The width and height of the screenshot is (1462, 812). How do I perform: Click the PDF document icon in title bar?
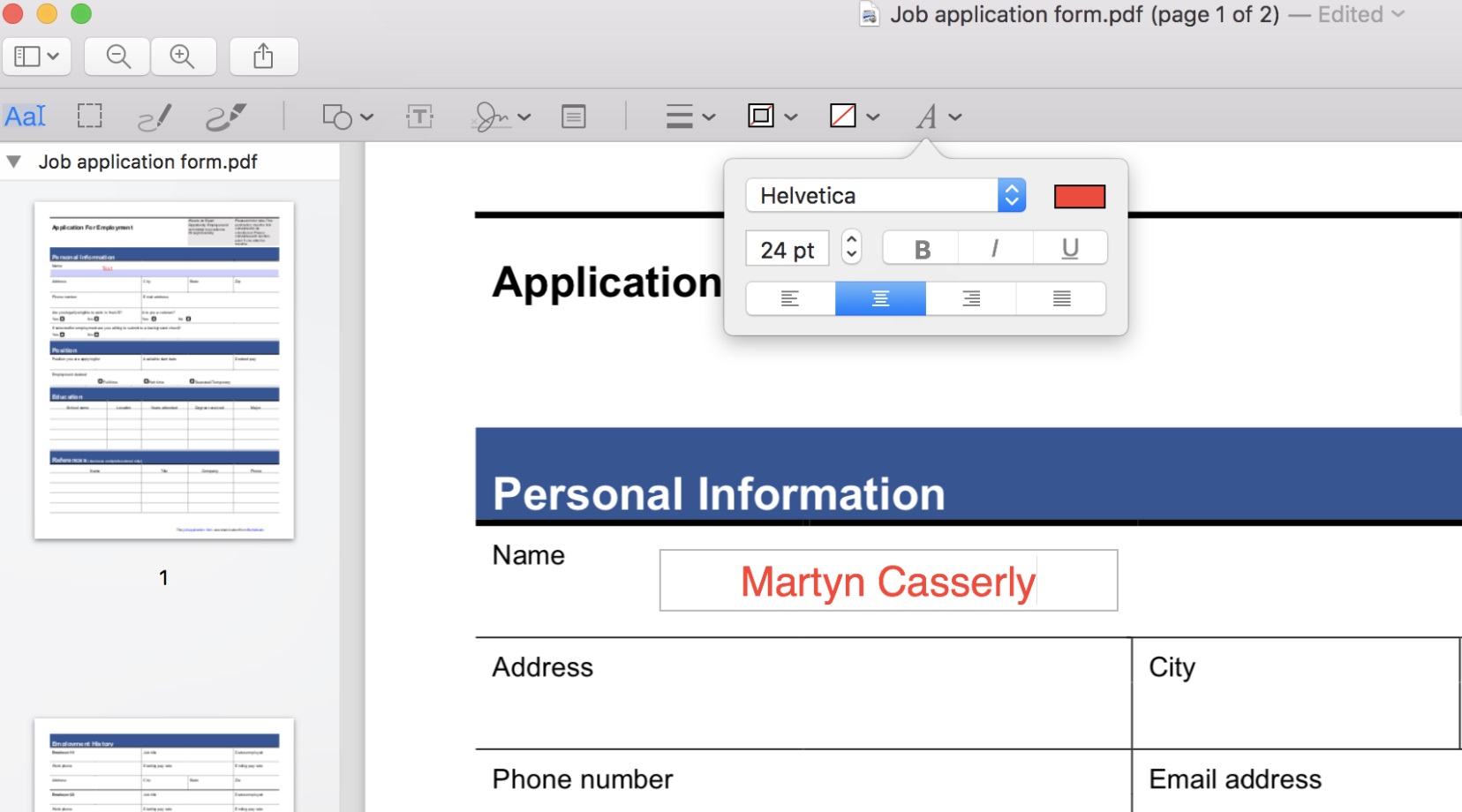coord(870,14)
